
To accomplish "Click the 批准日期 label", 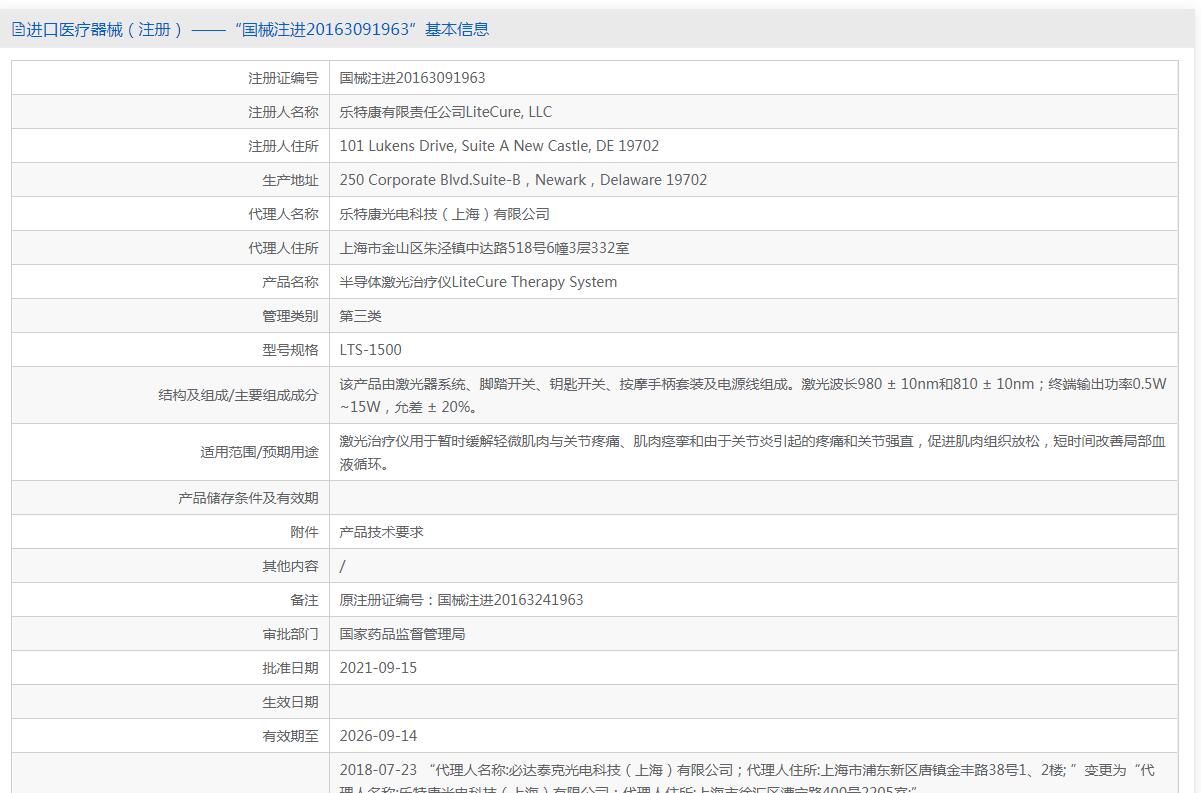I will [x=290, y=668].
